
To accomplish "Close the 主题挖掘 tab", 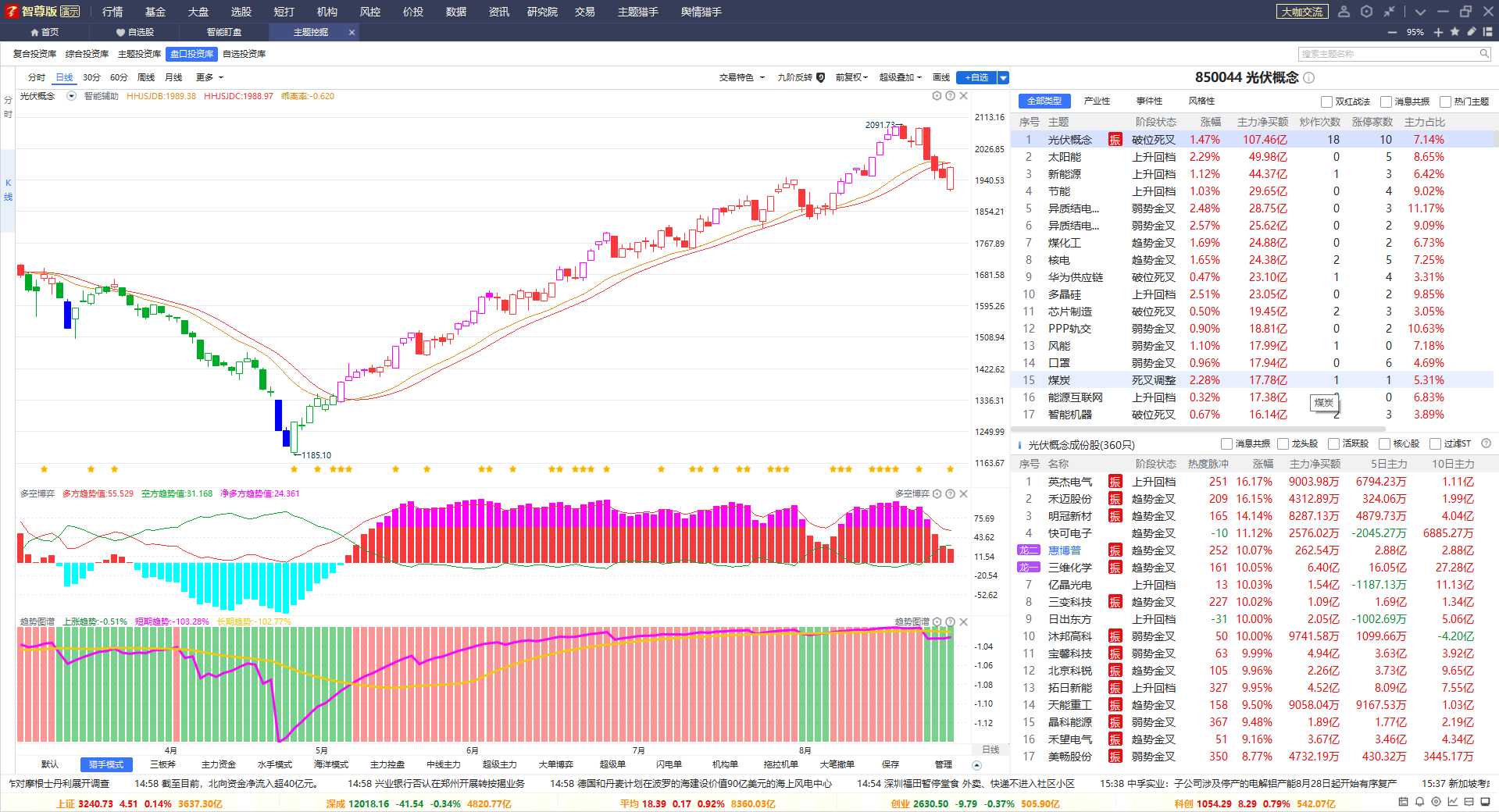I will tap(352, 32).
